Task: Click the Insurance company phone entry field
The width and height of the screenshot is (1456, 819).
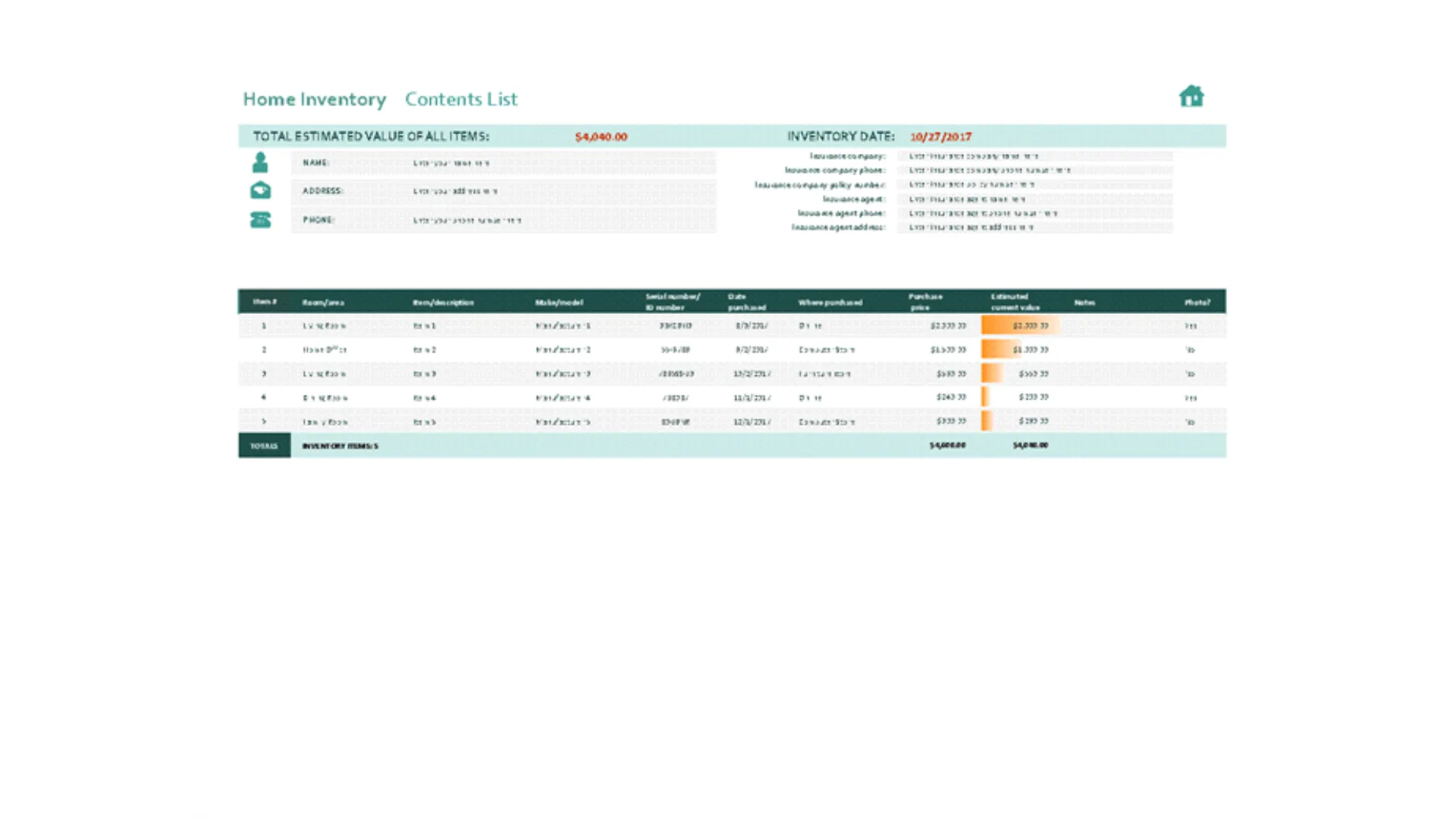Action: 1035,171
